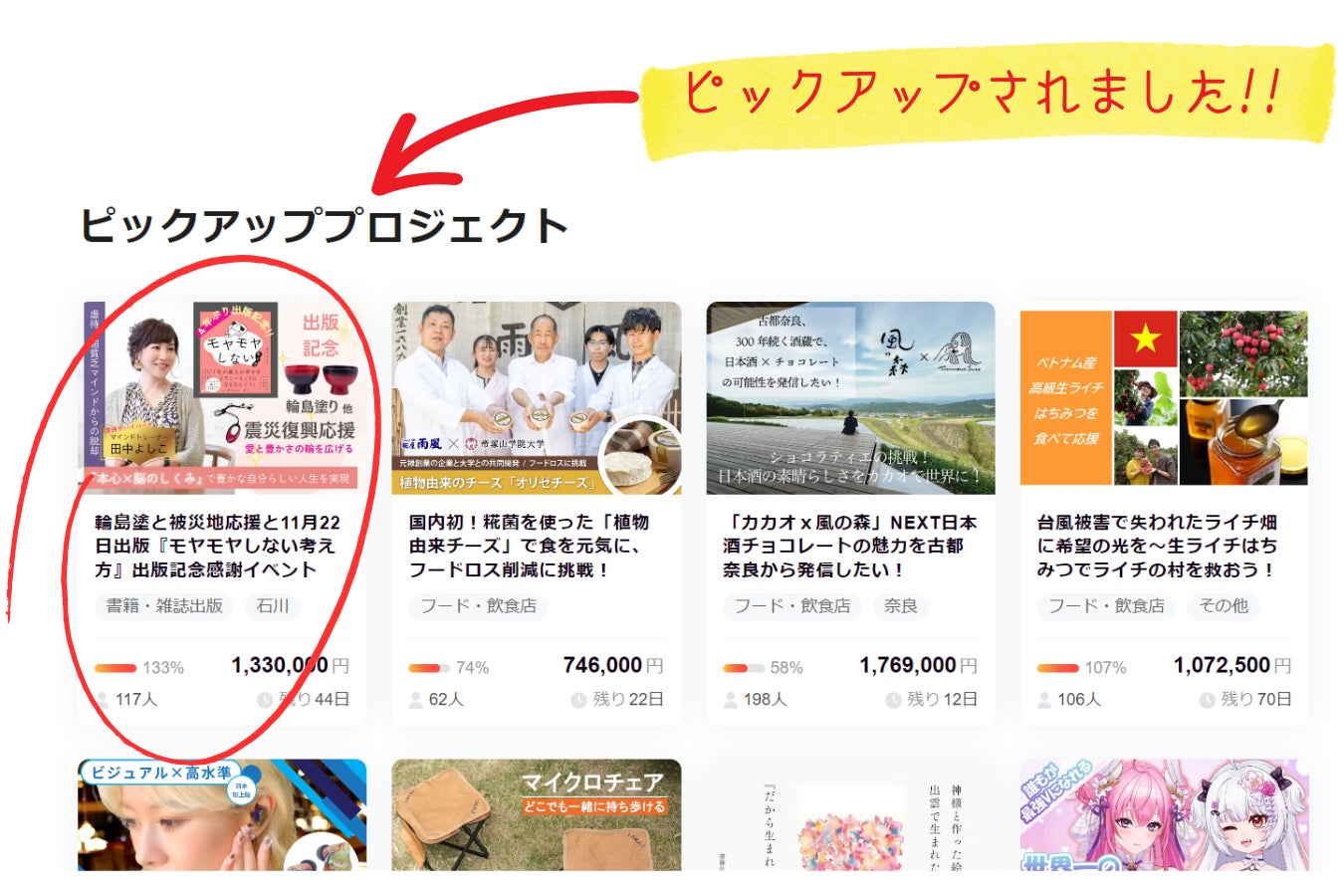This screenshot has height=896, width=1344.
Task: Select the 奈良 region tag
Action: [901, 605]
